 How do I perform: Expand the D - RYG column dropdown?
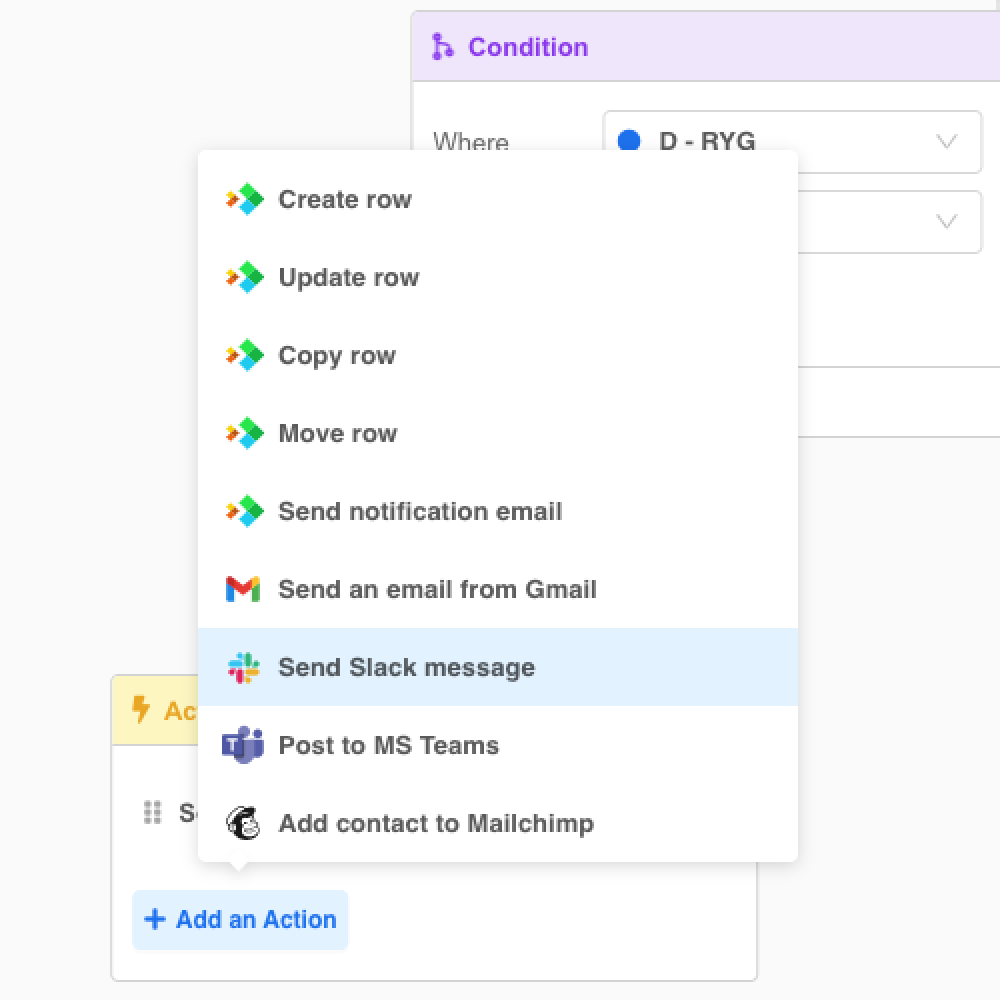pos(946,141)
